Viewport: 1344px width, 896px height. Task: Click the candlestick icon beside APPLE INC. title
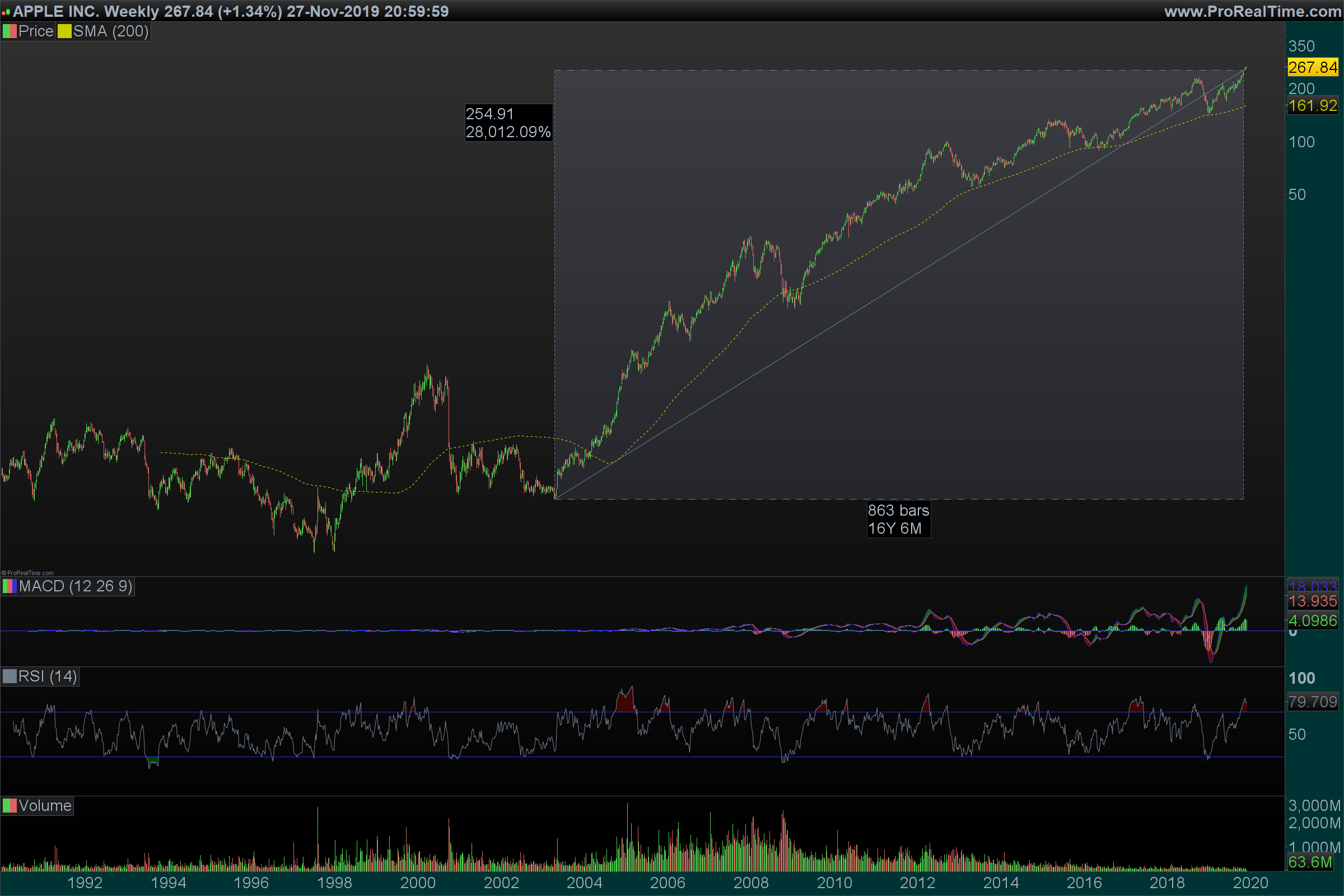pyautogui.click(x=6, y=11)
